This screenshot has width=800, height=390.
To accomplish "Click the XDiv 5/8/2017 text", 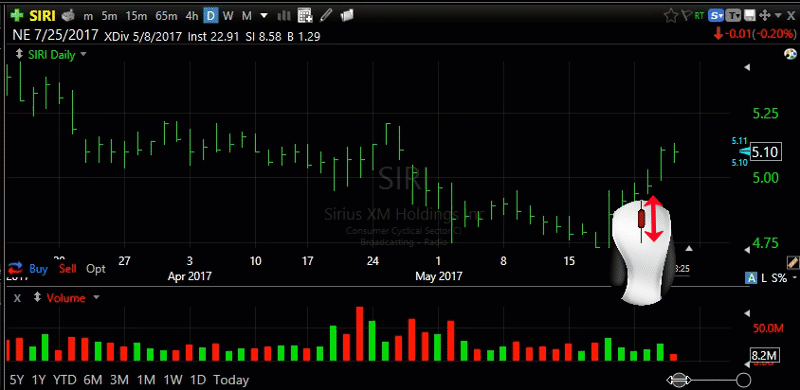I will [x=142, y=37].
